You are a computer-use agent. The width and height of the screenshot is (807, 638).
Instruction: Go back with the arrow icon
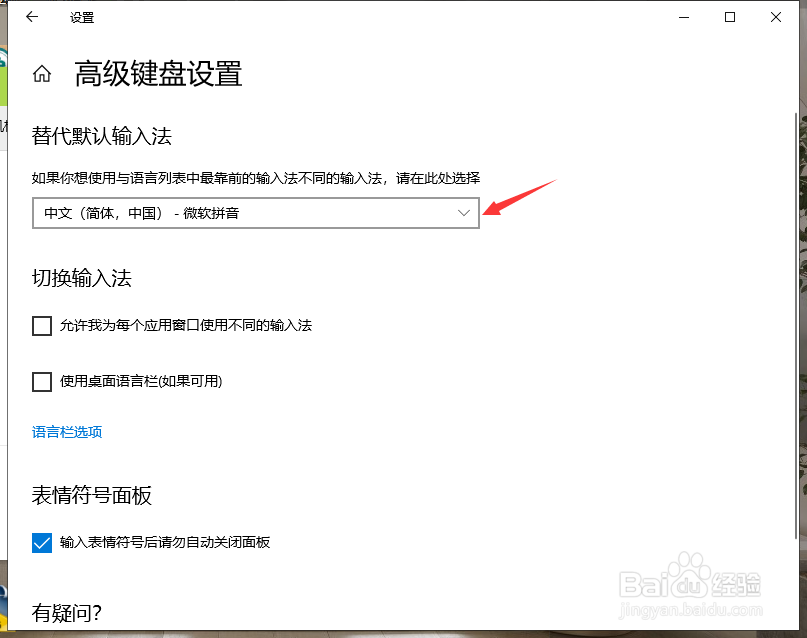[32, 17]
